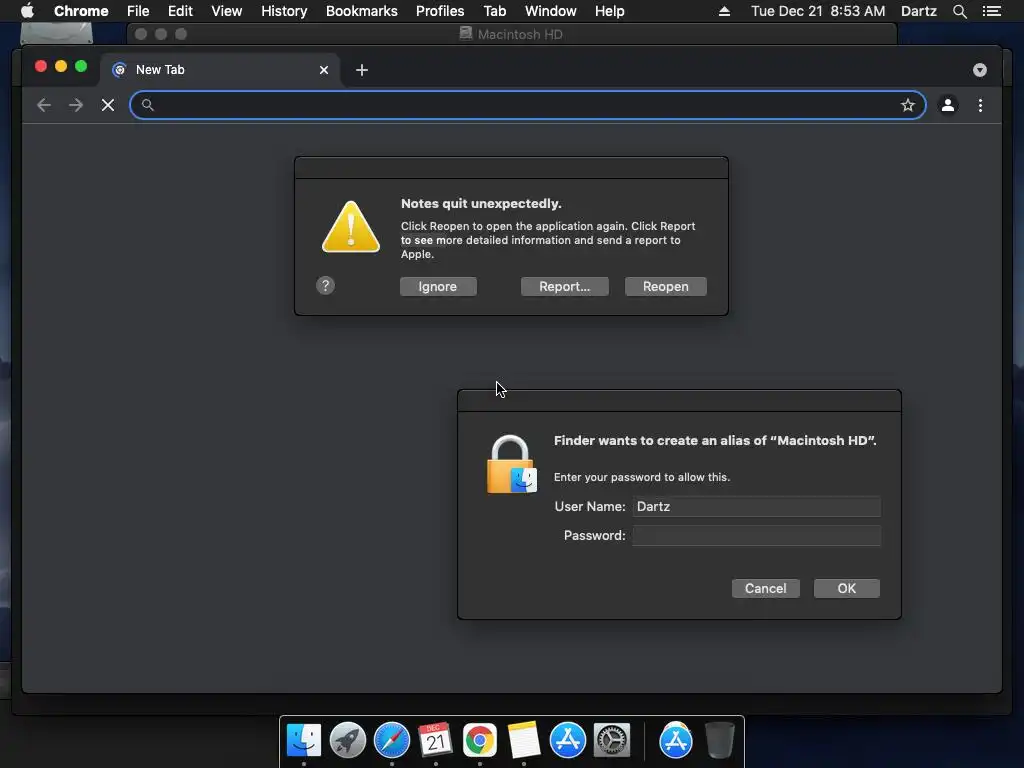1024x768 pixels.
Task: Click the eject icon in the menu bar
Action: tap(724, 11)
